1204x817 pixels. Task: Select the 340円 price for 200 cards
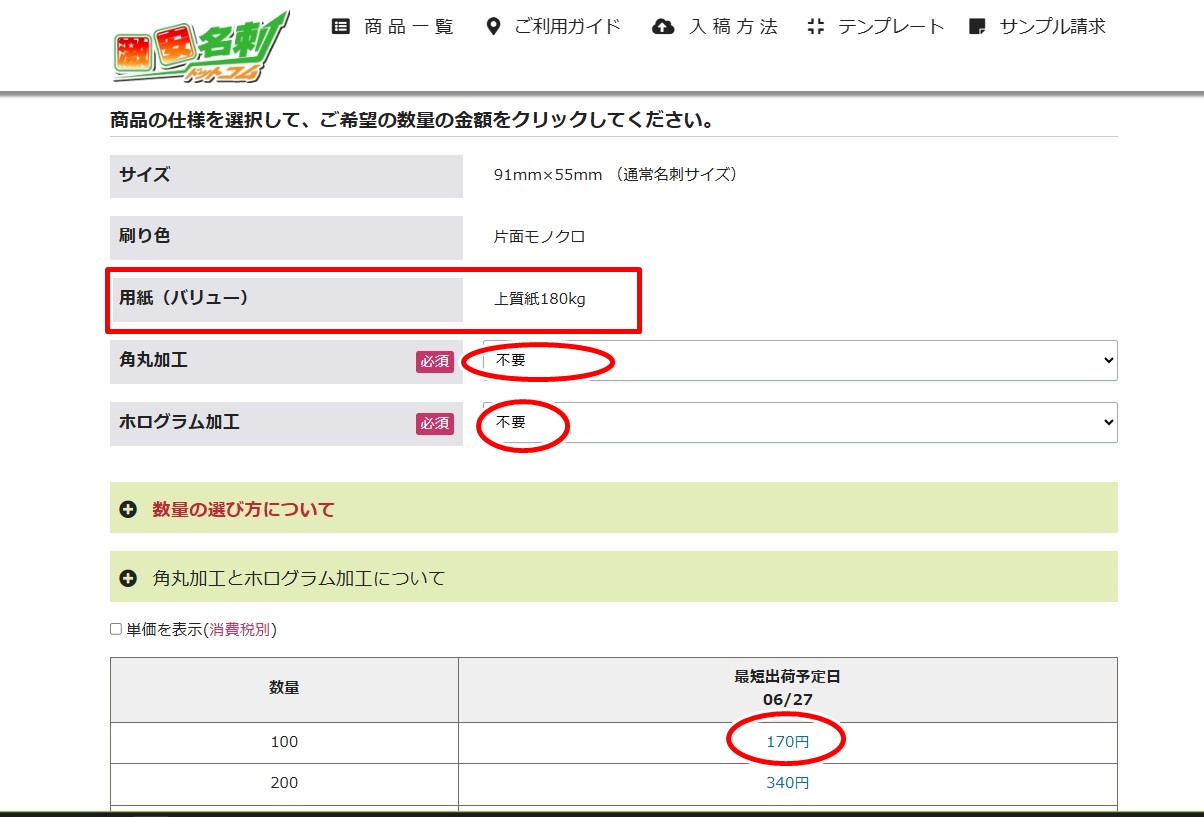pyautogui.click(x=787, y=783)
